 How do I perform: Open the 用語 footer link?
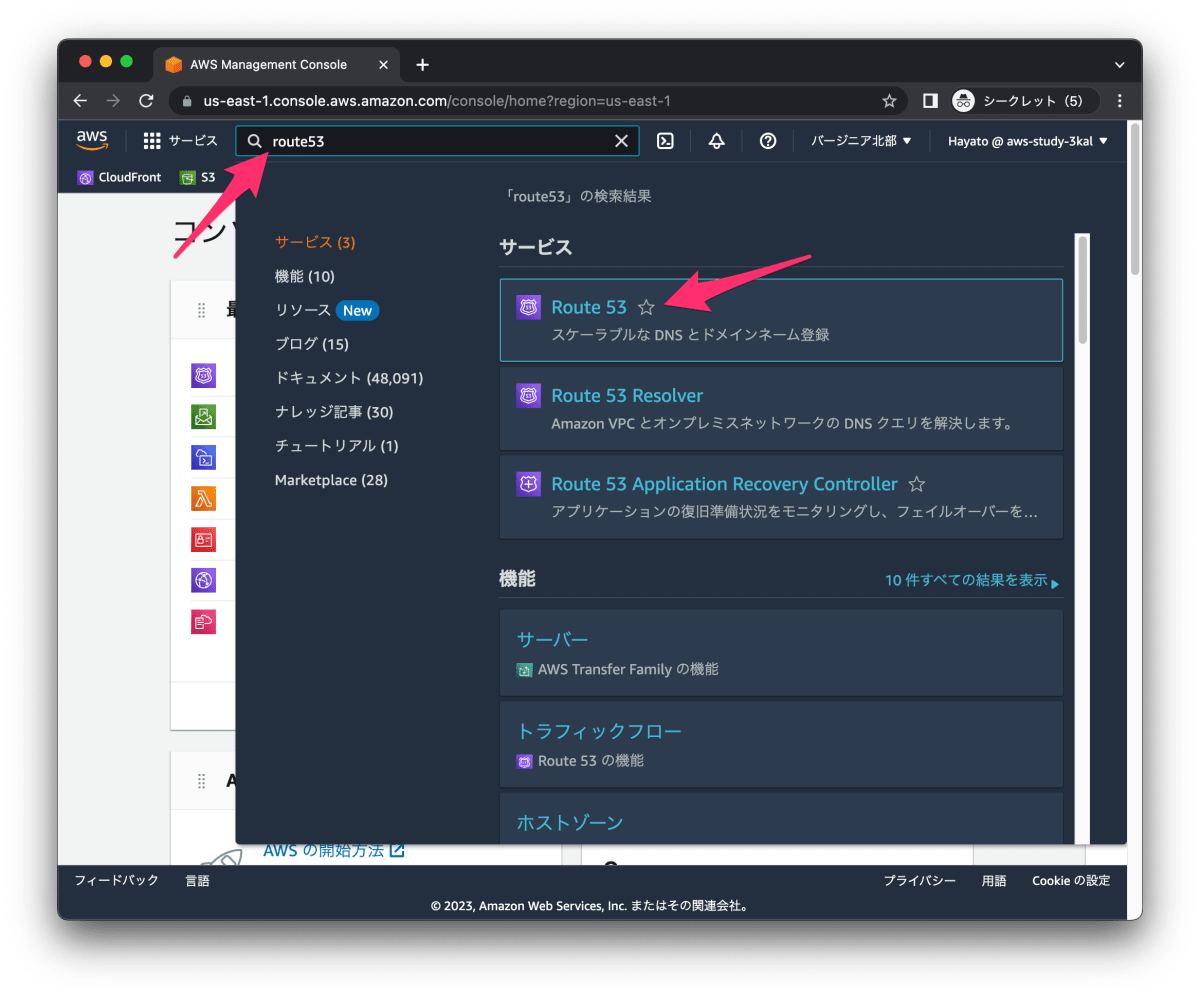click(994, 881)
